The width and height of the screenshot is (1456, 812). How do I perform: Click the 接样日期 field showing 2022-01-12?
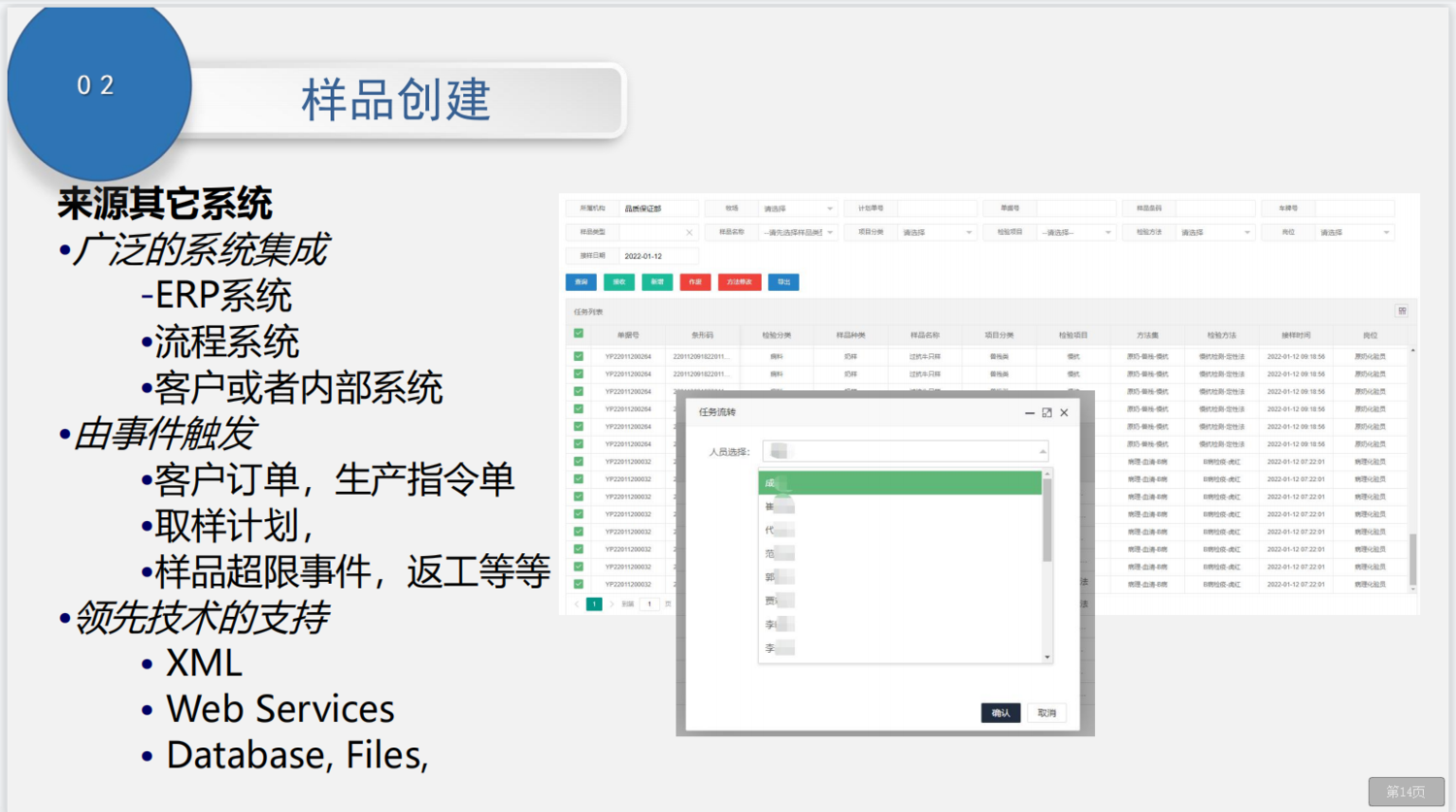tap(659, 256)
